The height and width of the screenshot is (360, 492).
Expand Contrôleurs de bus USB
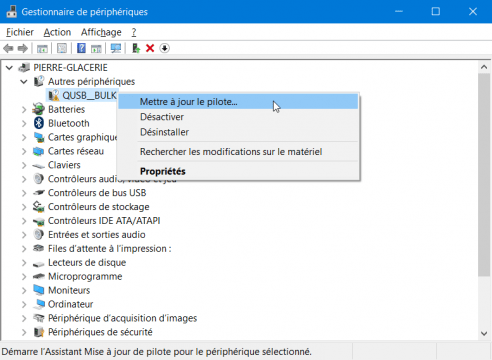[x=24, y=193]
